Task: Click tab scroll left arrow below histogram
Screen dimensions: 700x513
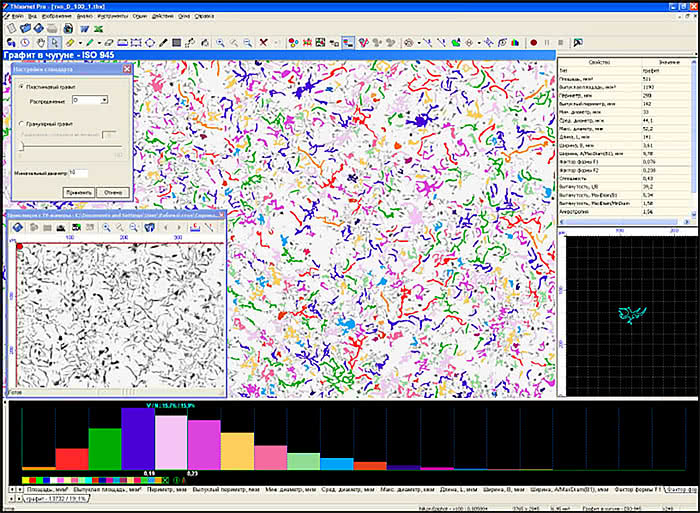Action: coord(12,490)
